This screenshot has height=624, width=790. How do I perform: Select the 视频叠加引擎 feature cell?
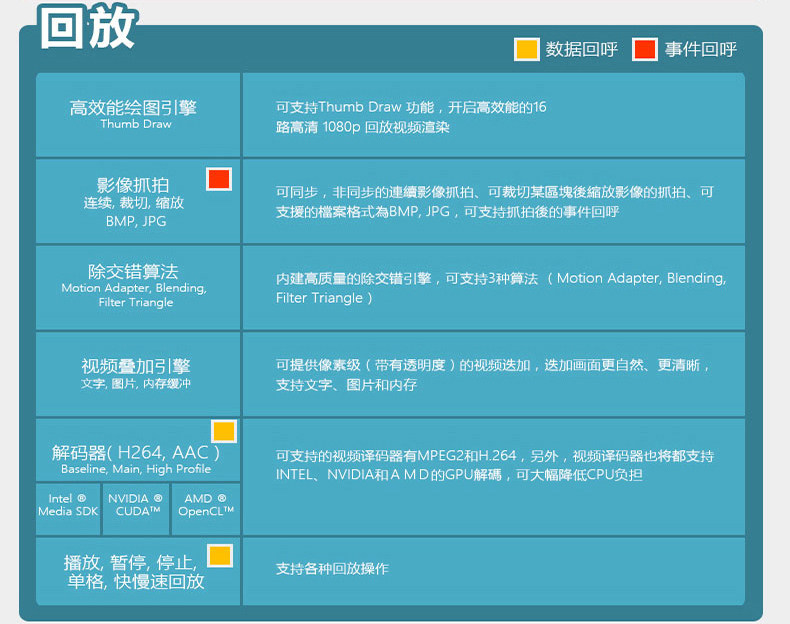pos(138,374)
